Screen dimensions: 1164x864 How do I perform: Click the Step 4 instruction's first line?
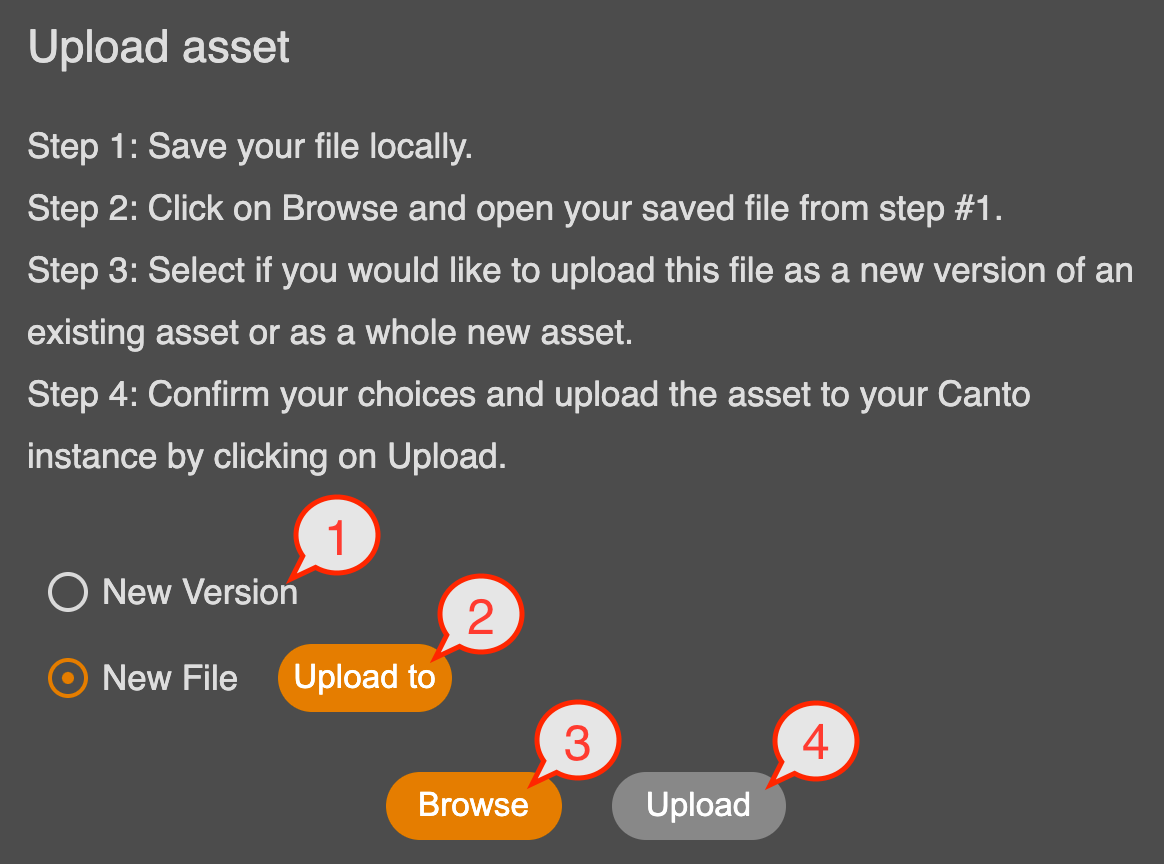tap(529, 394)
